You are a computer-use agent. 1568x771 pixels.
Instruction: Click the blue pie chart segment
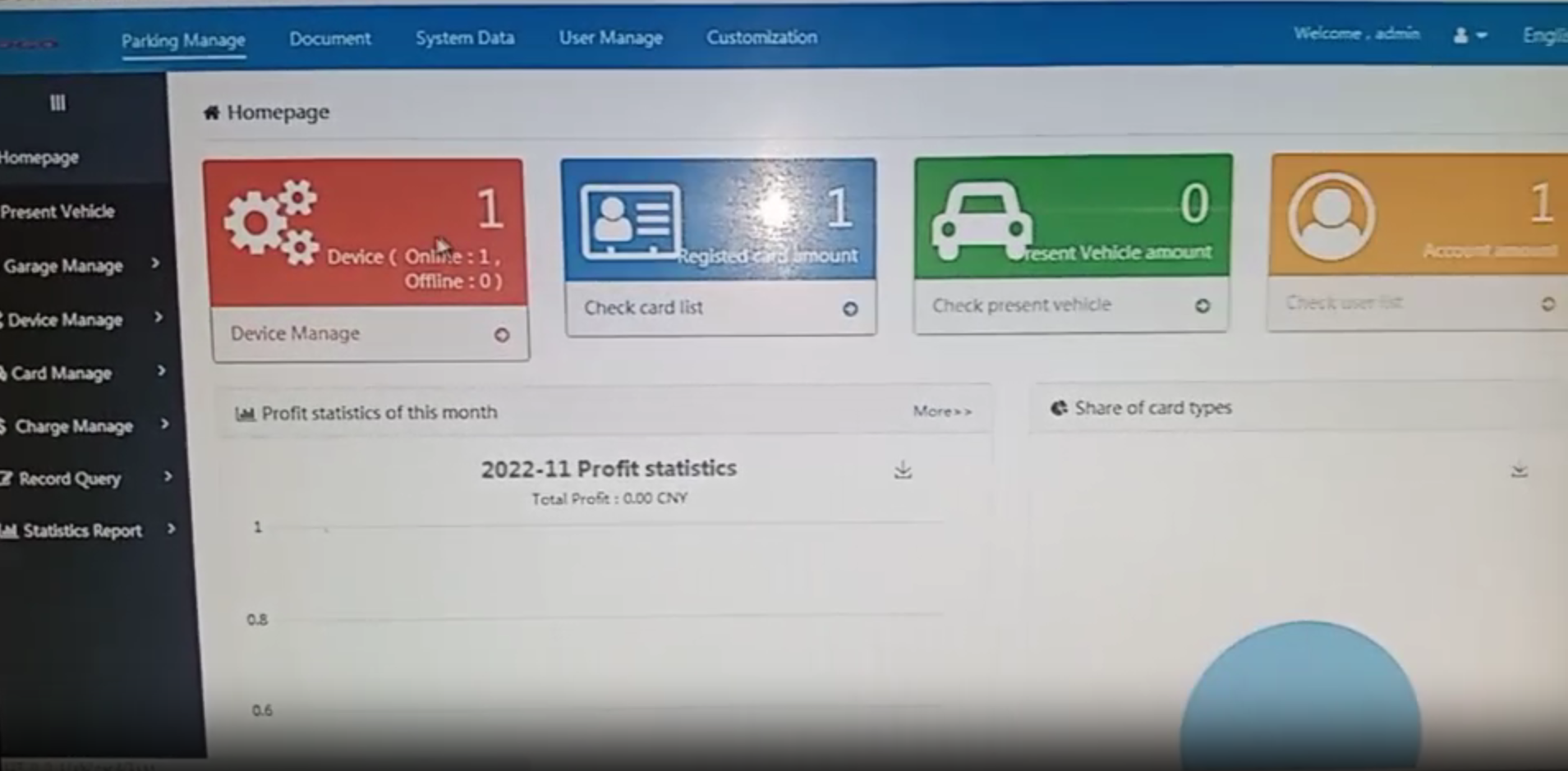click(x=1301, y=695)
